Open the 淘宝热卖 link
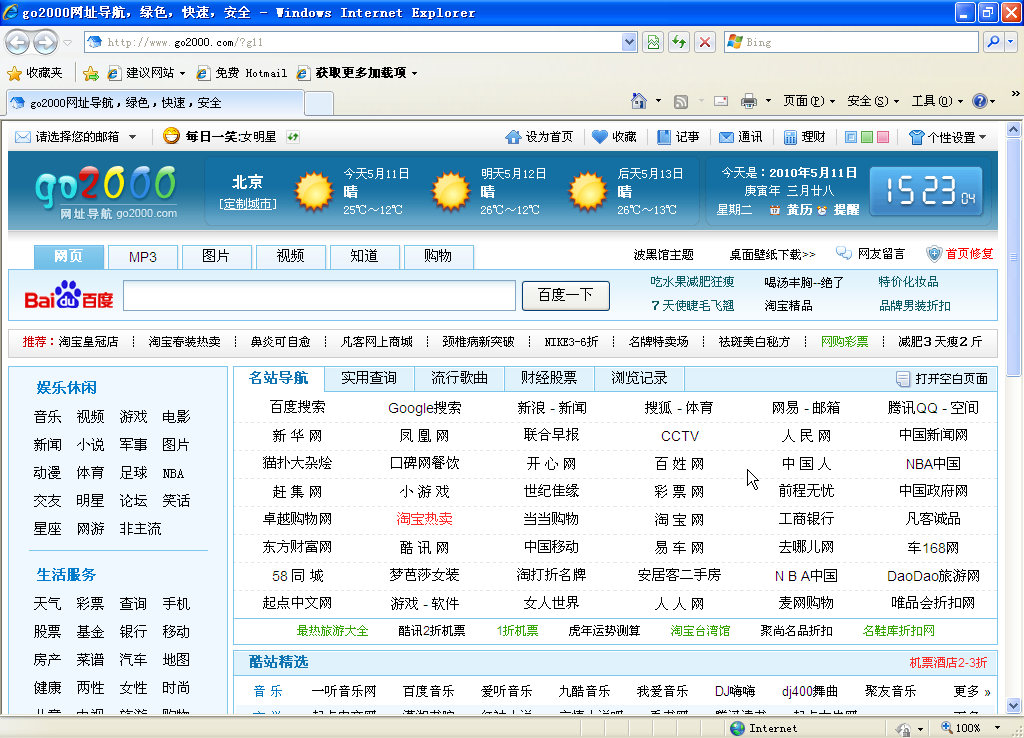 click(x=424, y=519)
